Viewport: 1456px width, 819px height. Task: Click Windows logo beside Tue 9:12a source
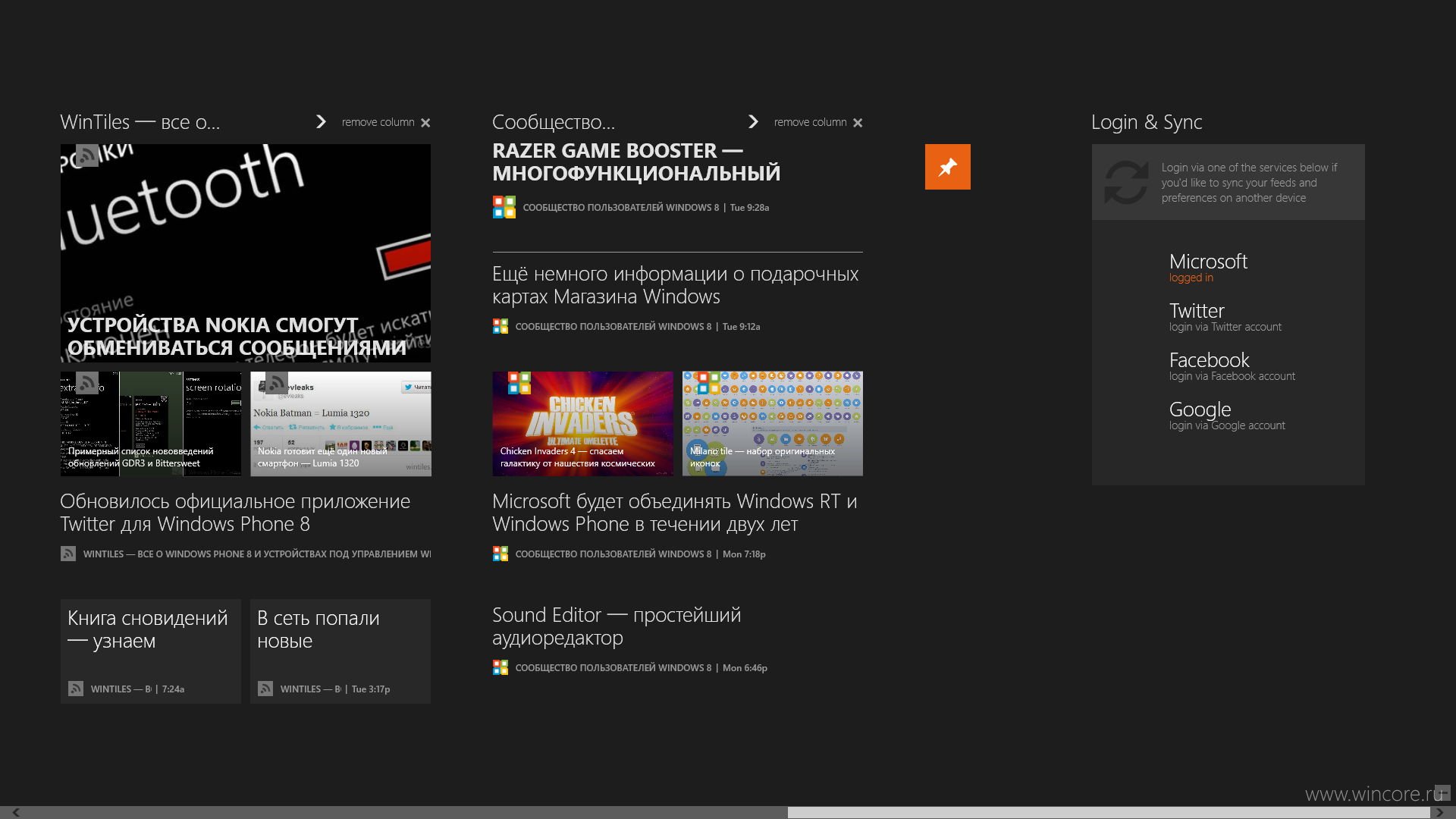coord(500,326)
